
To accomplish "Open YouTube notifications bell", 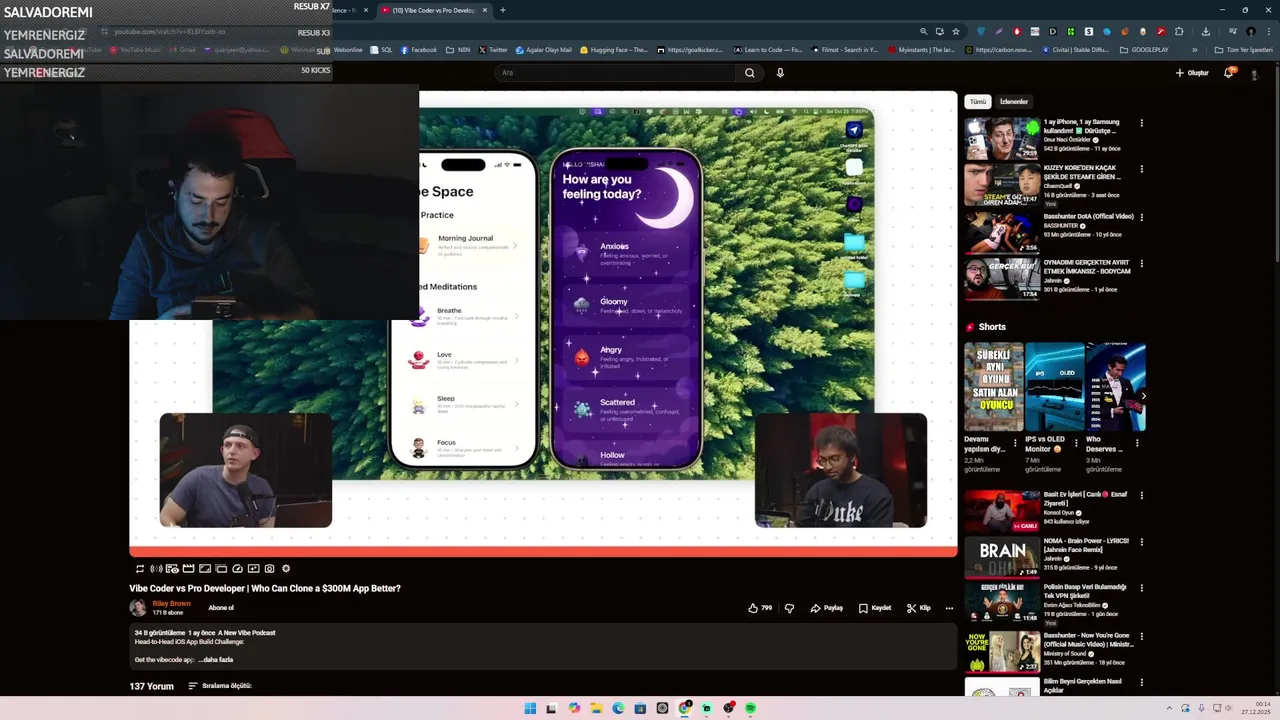I will 1229,72.
